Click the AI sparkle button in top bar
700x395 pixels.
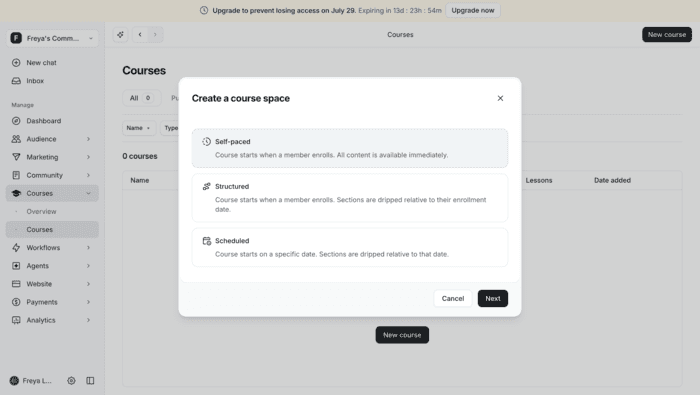pyautogui.click(x=120, y=34)
